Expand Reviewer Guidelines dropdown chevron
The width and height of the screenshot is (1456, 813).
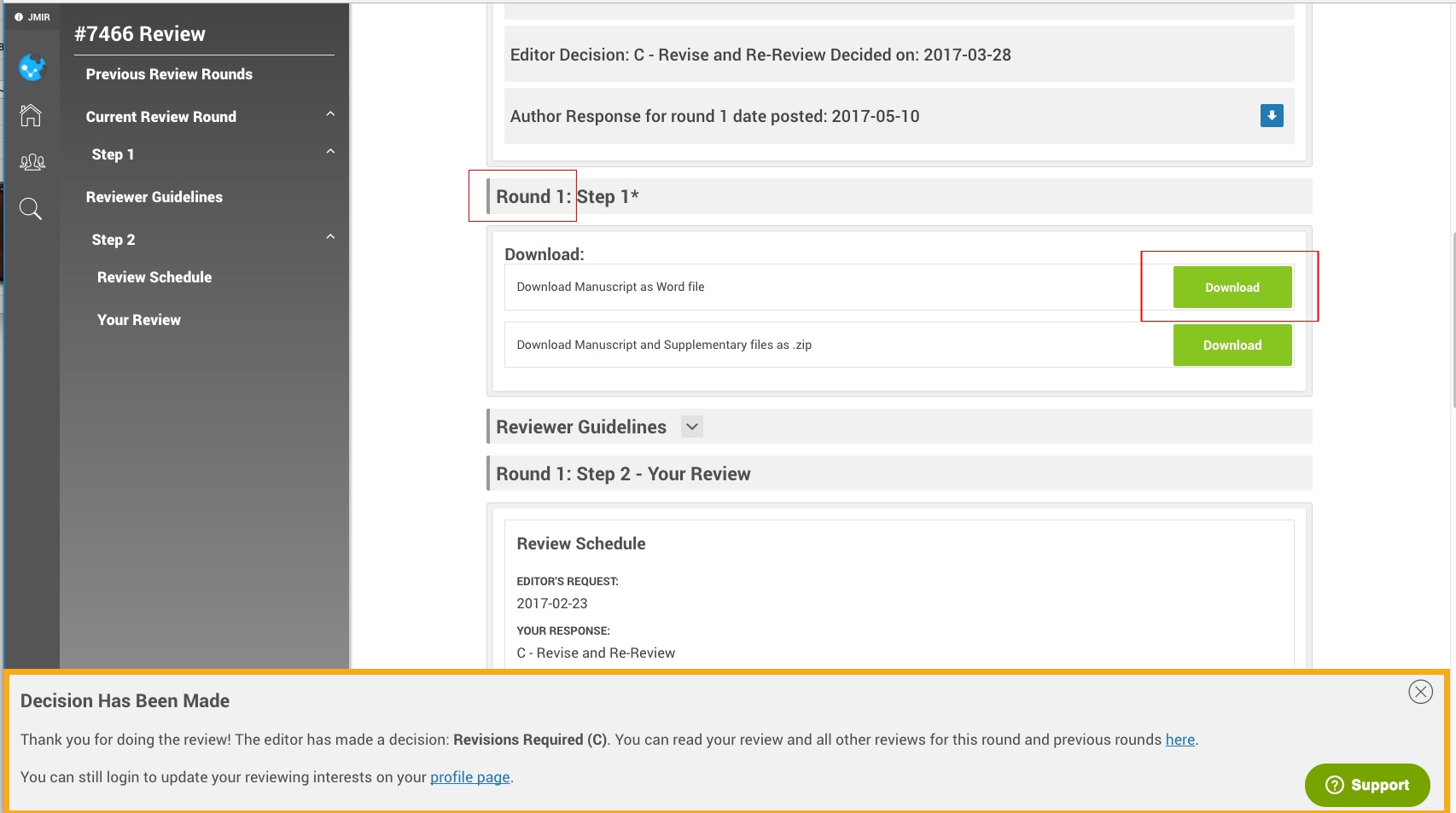tap(691, 427)
